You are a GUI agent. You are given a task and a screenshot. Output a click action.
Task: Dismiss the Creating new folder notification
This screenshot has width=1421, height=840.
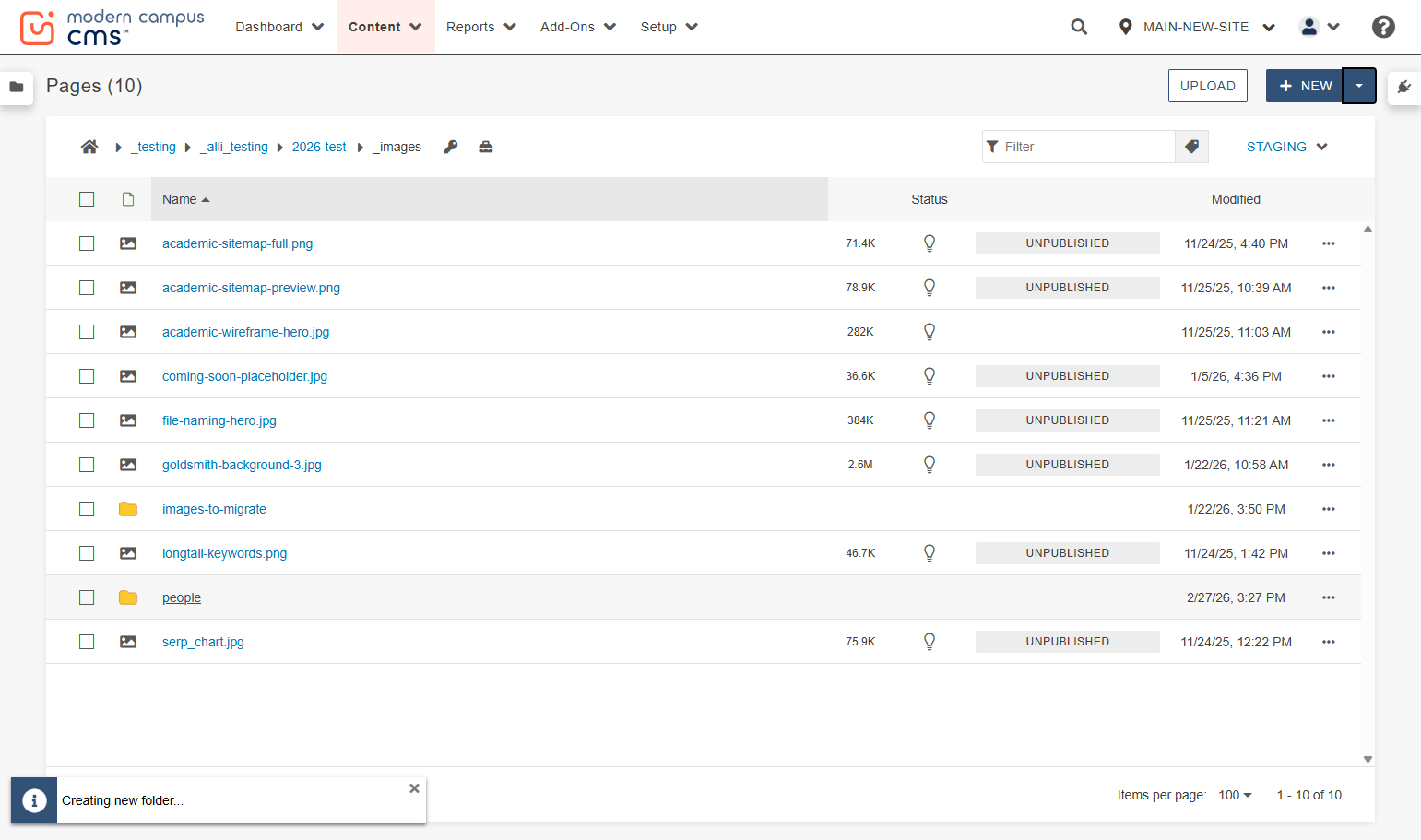(x=414, y=788)
